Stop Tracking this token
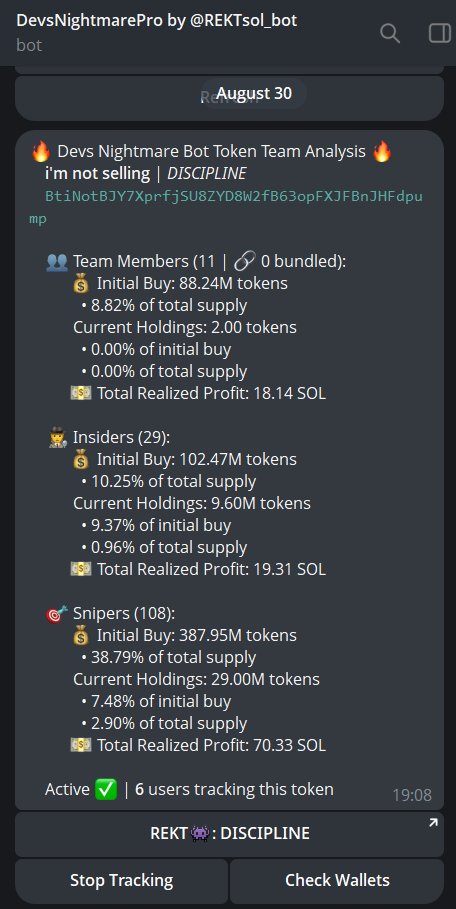 coord(121,881)
